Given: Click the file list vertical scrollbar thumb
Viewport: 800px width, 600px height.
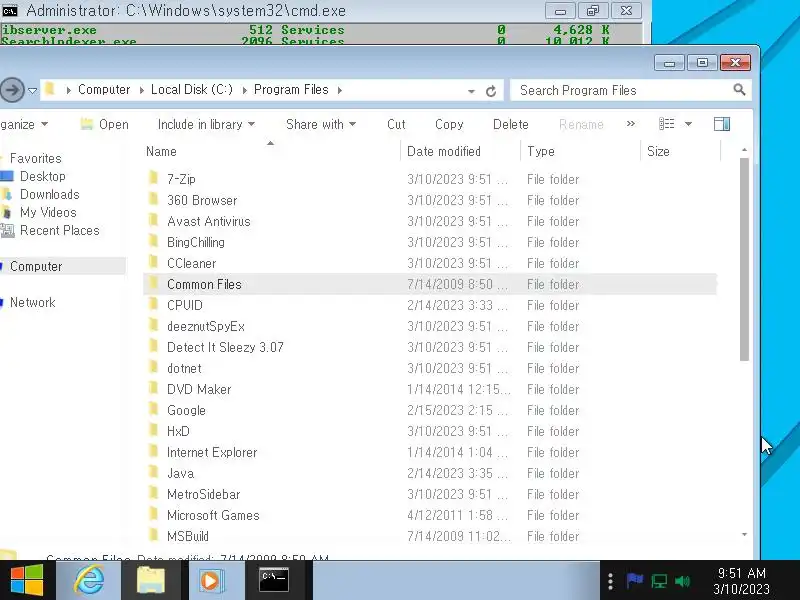Looking at the screenshot, I should point(744,259).
